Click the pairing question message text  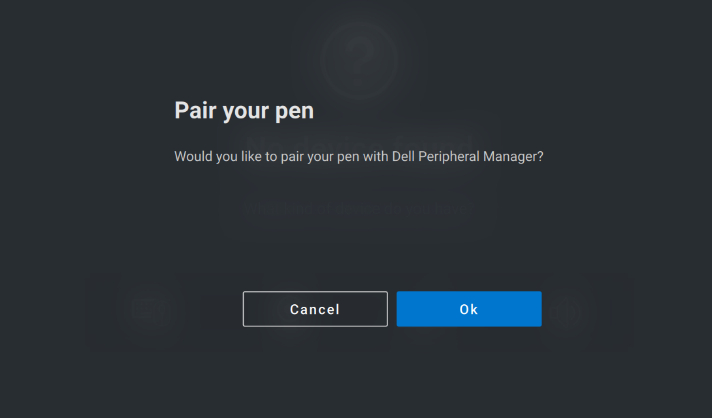(358, 157)
